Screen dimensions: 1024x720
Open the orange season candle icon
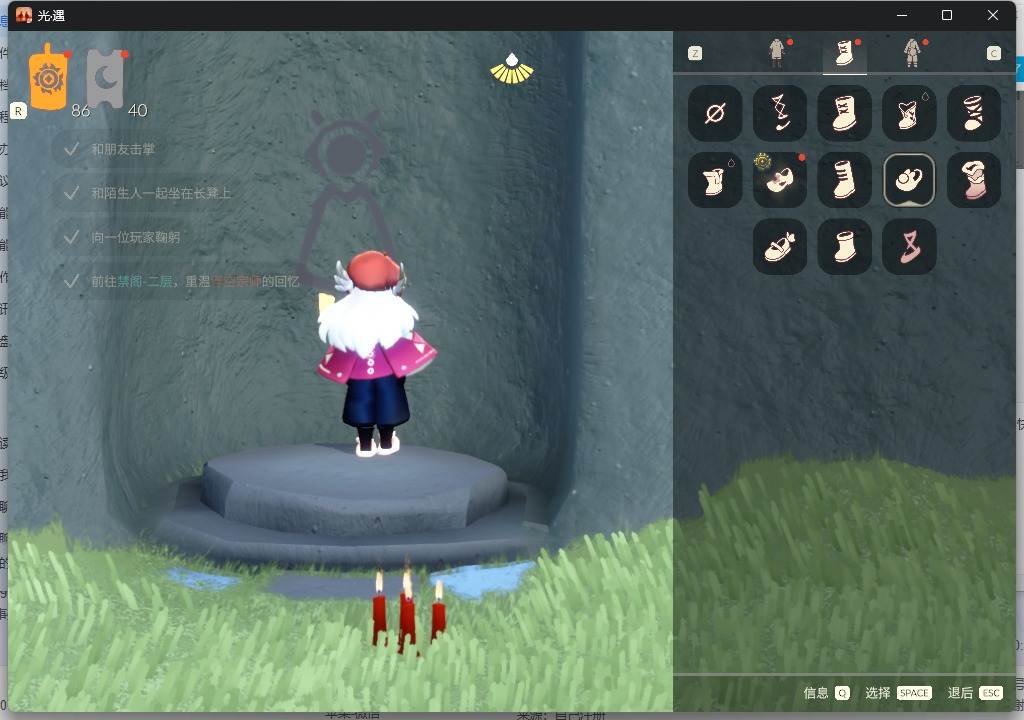[48, 77]
